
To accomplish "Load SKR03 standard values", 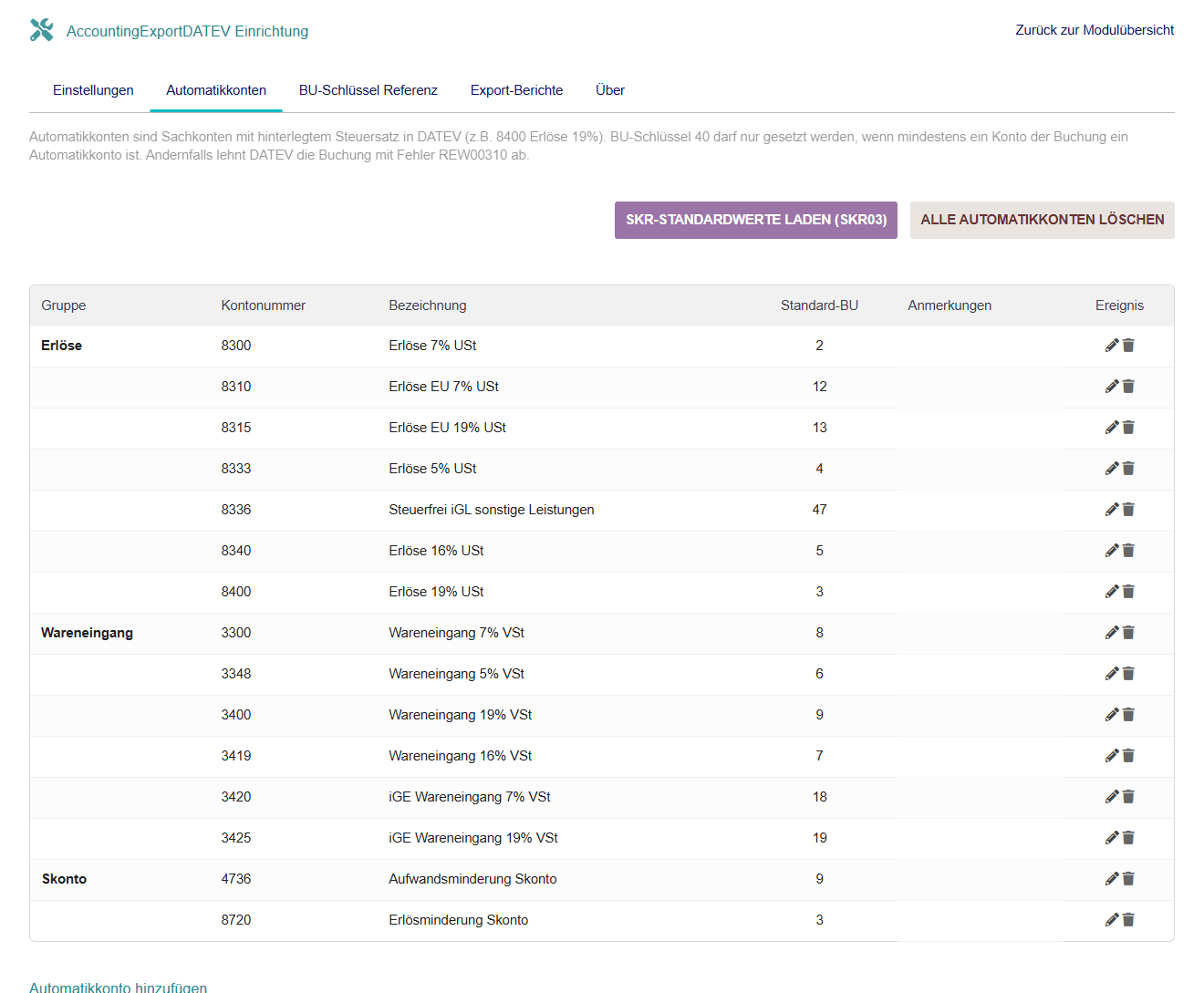I will point(755,220).
